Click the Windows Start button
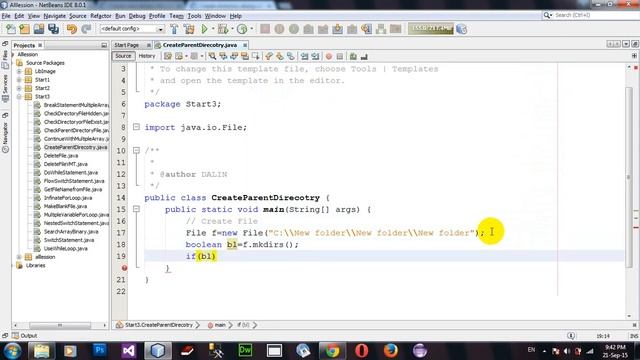 [x=13, y=350]
